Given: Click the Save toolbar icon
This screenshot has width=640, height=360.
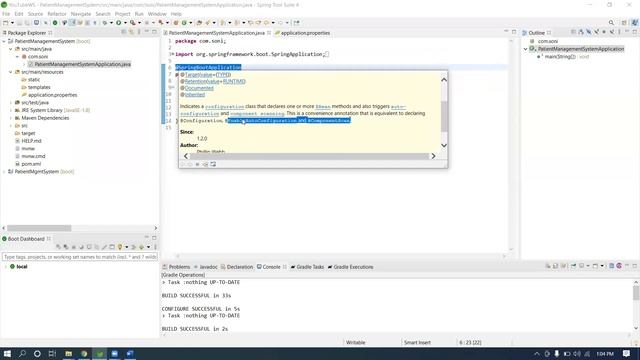Looking at the screenshot, I should 19,23.
